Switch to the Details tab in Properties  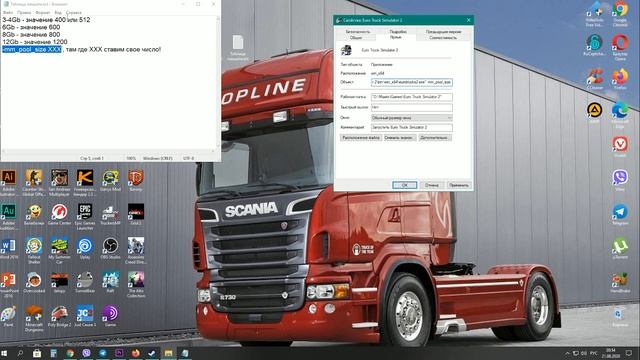[x=398, y=31]
